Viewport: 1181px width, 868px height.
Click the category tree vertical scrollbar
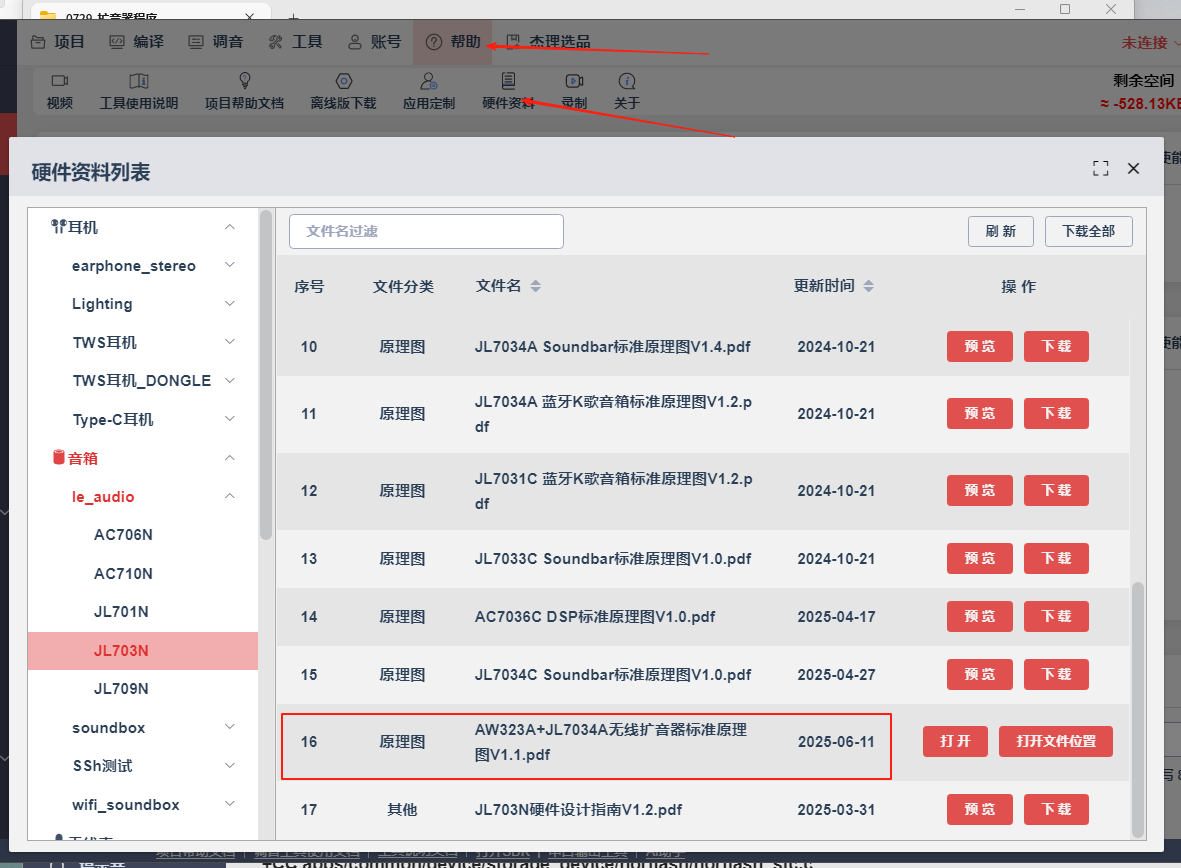point(265,374)
